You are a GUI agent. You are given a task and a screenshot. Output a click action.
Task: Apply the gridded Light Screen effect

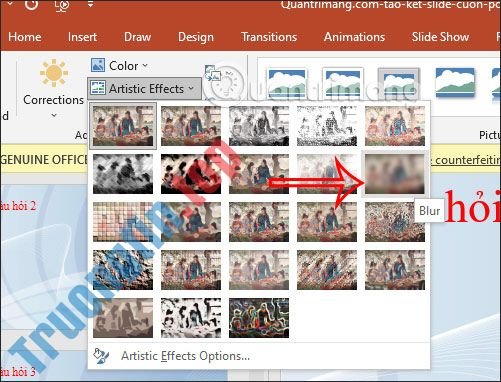[123, 222]
